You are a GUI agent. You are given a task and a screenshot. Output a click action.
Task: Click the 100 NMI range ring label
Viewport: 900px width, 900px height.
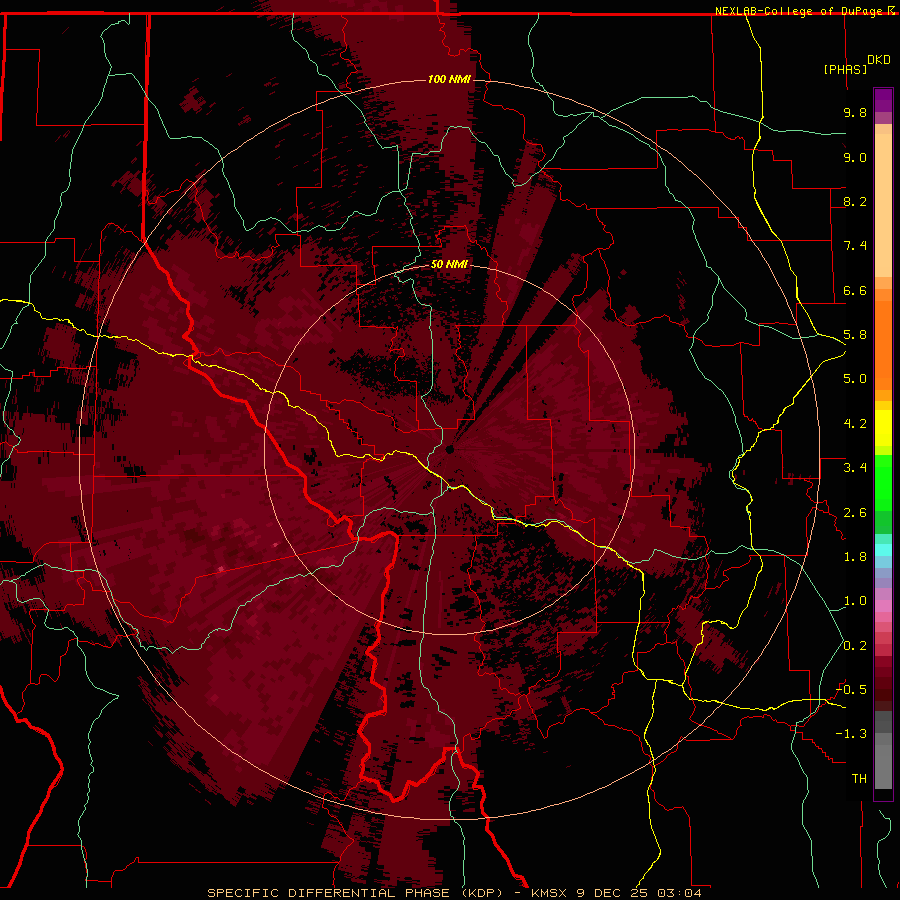coord(449,79)
